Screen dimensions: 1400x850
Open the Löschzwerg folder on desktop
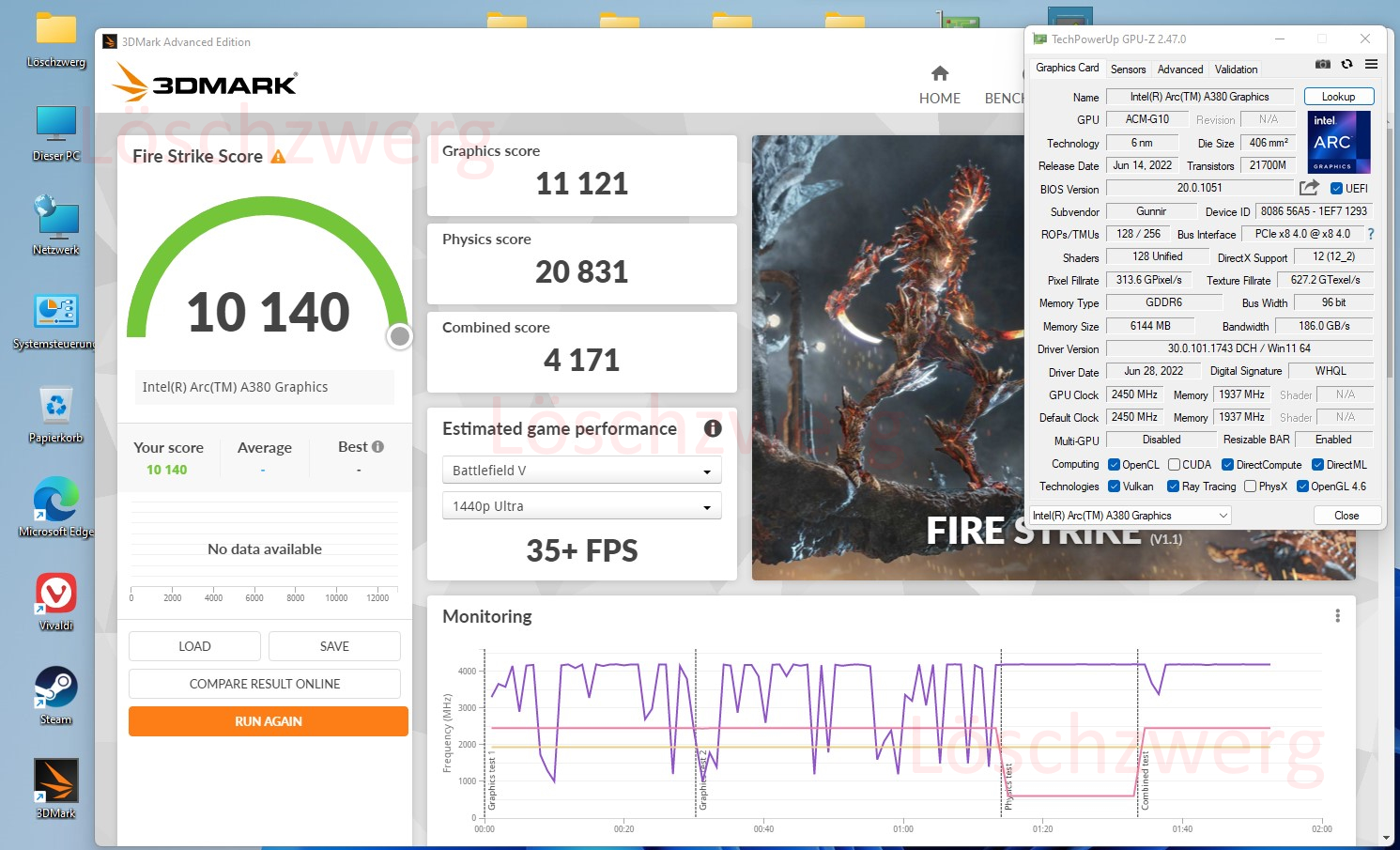56,39
